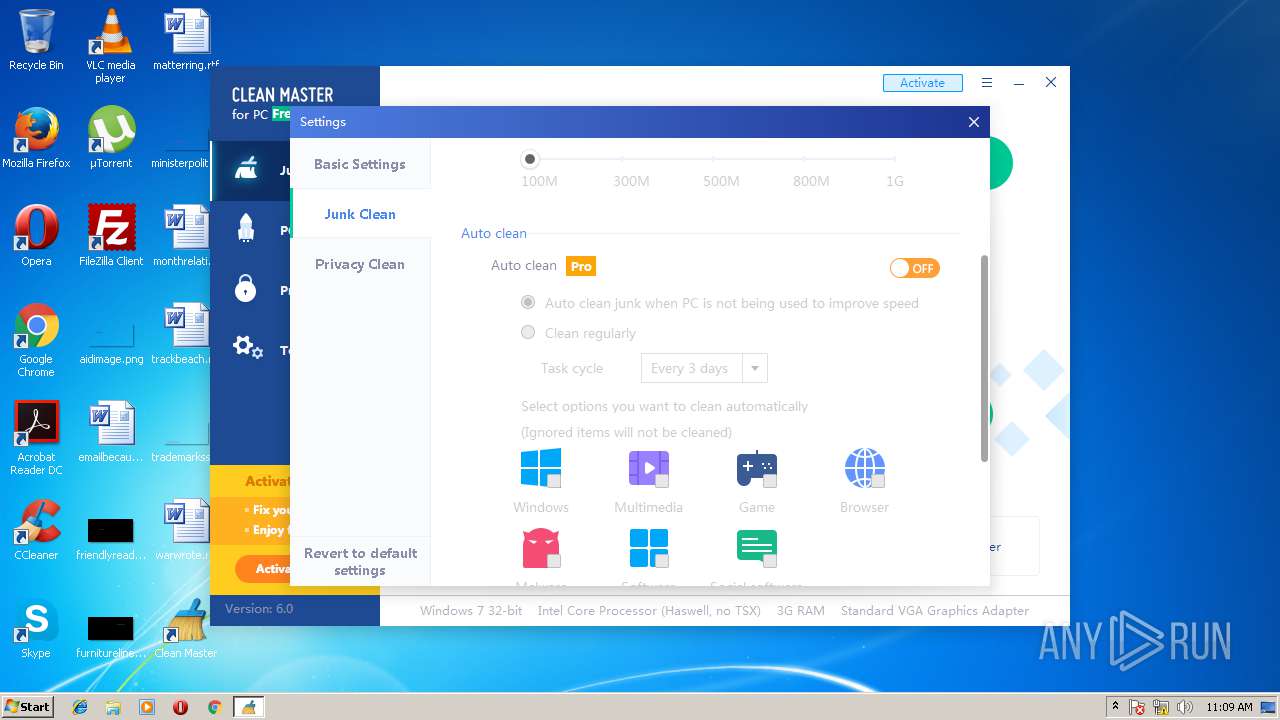Toggle the Auto clean OFF switch
This screenshot has height=720, width=1280.
(914, 268)
